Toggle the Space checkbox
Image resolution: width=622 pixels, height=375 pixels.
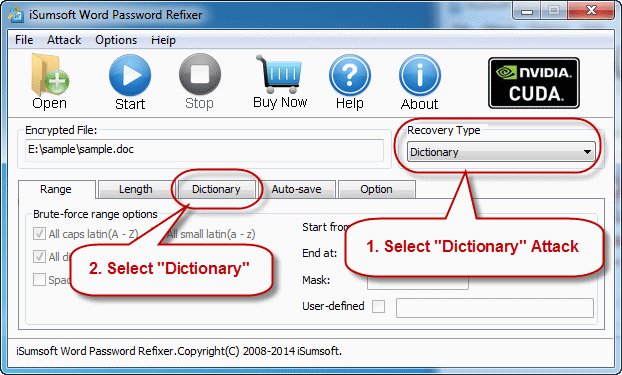(39, 279)
